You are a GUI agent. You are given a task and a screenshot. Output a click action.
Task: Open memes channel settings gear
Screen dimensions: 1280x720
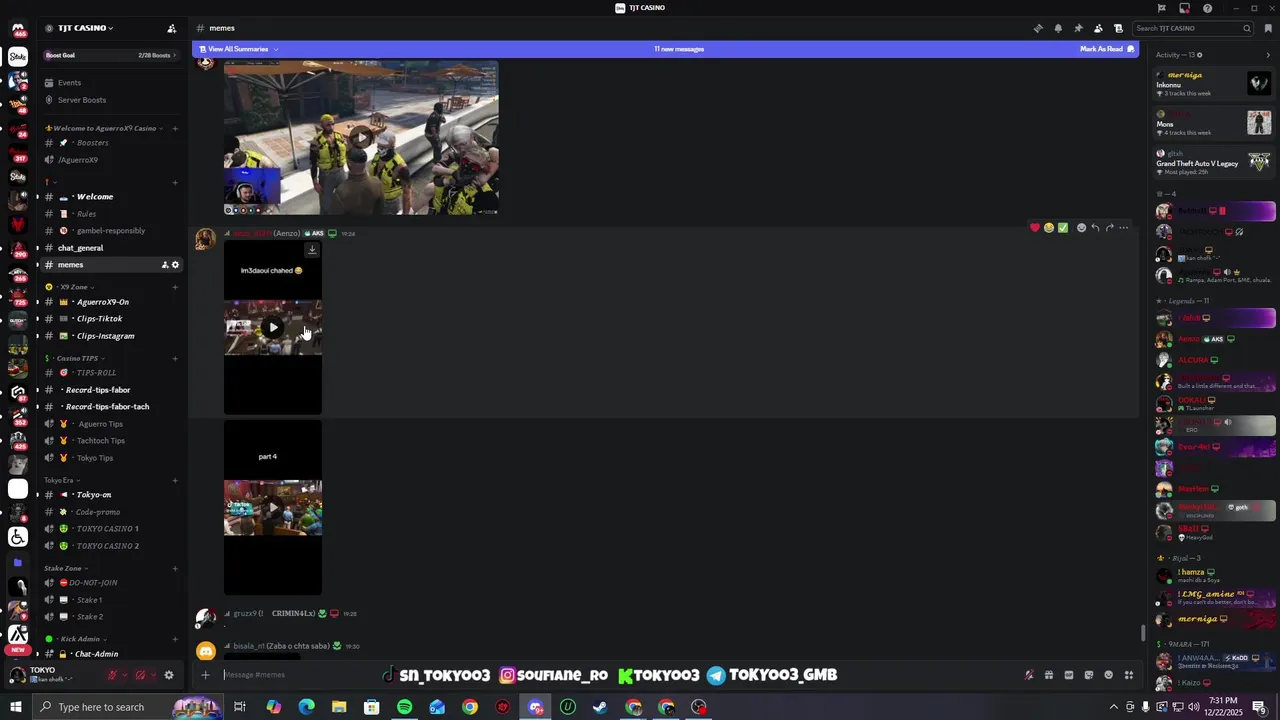click(175, 265)
